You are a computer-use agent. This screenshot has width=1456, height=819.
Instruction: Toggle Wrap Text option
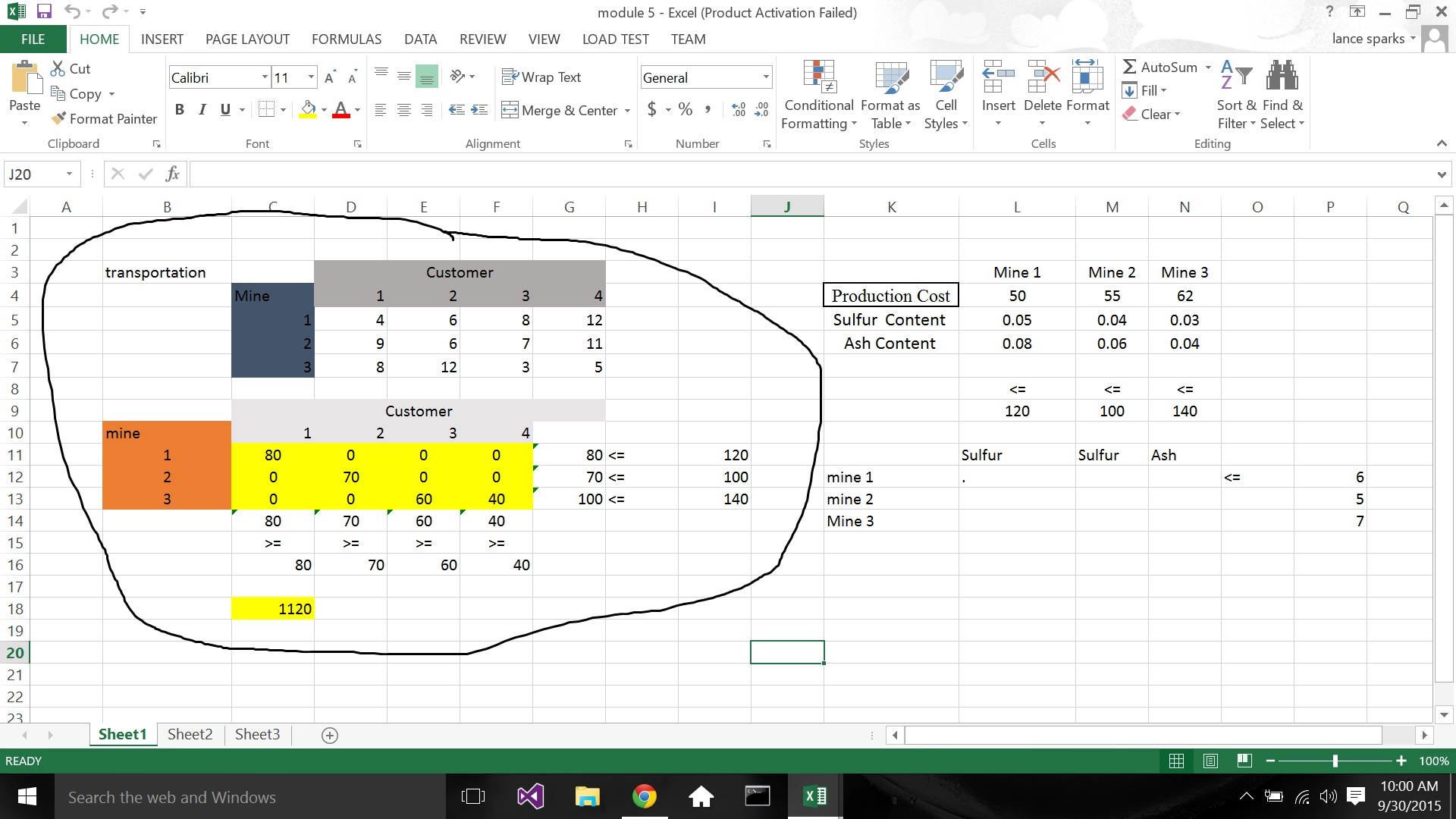(541, 77)
